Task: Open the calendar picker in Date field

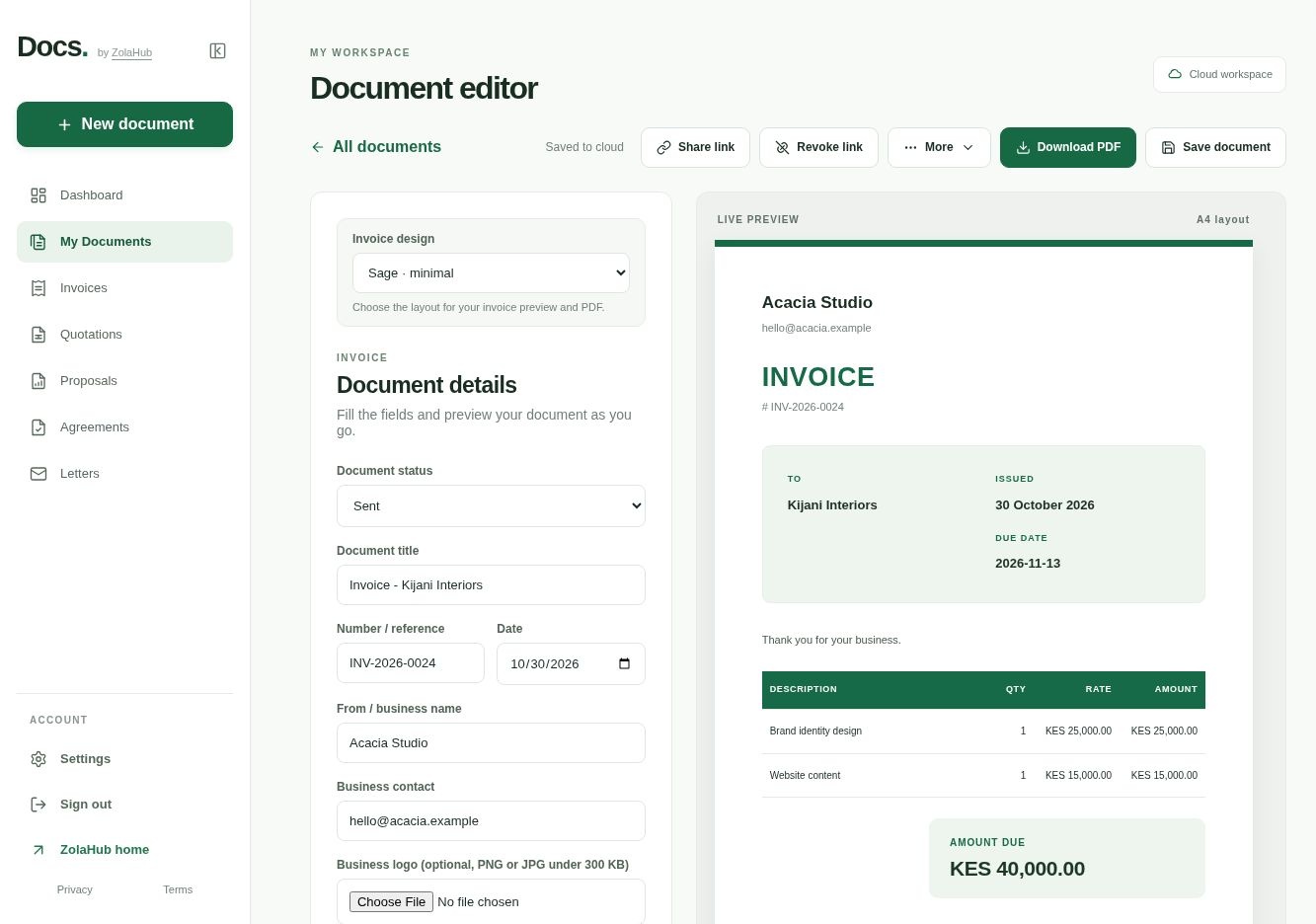Action: pos(624,663)
